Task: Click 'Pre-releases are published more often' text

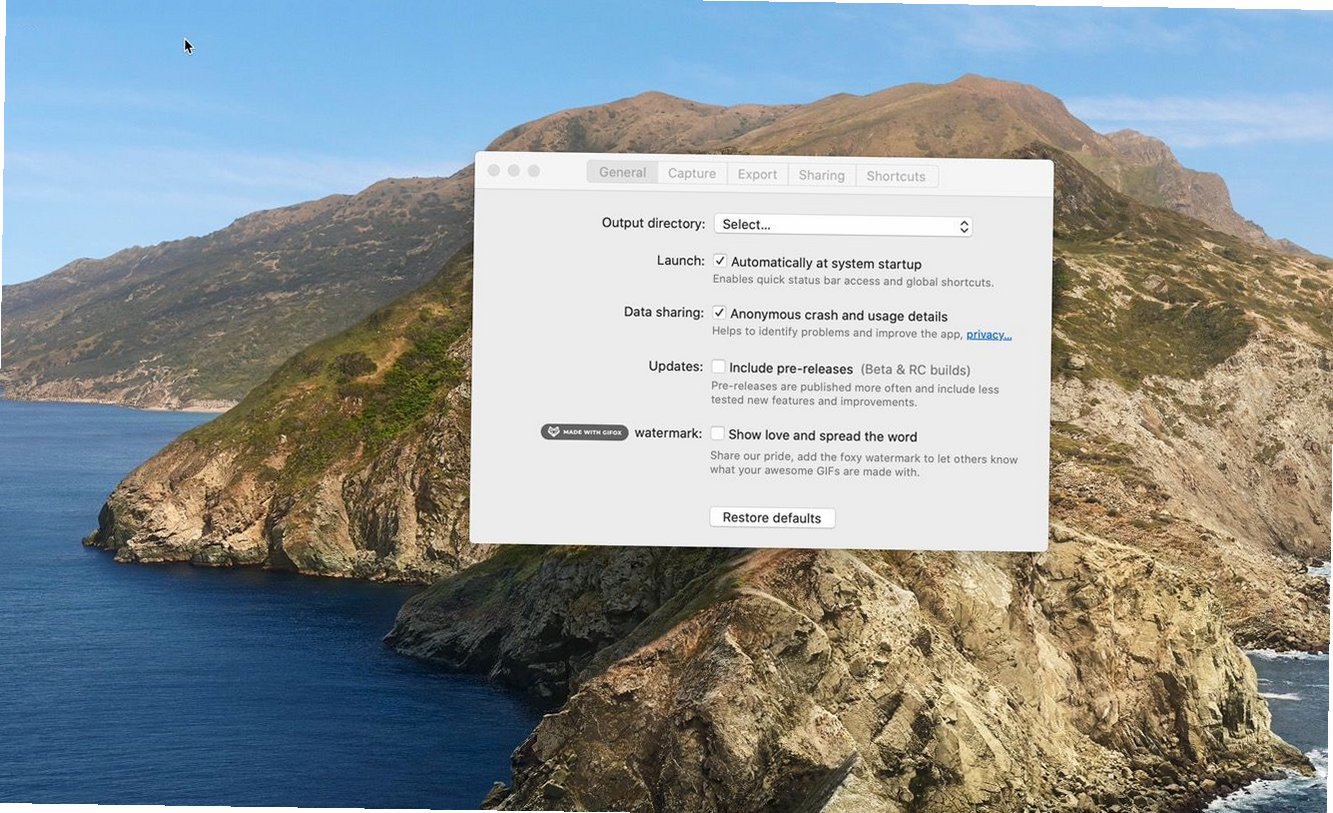Action: coord(855,395)
